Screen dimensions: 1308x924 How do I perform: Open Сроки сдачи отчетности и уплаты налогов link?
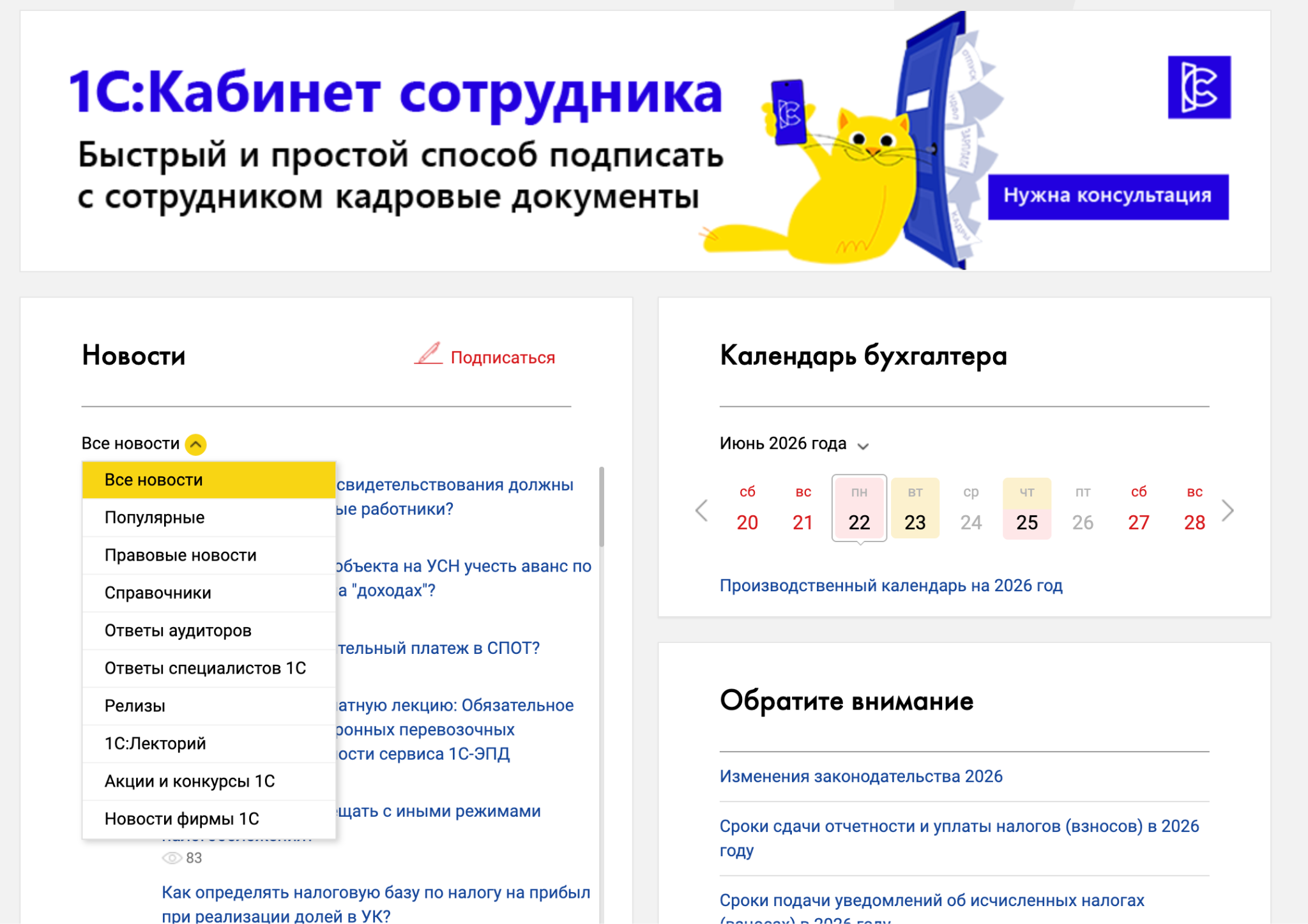point(959,838)
